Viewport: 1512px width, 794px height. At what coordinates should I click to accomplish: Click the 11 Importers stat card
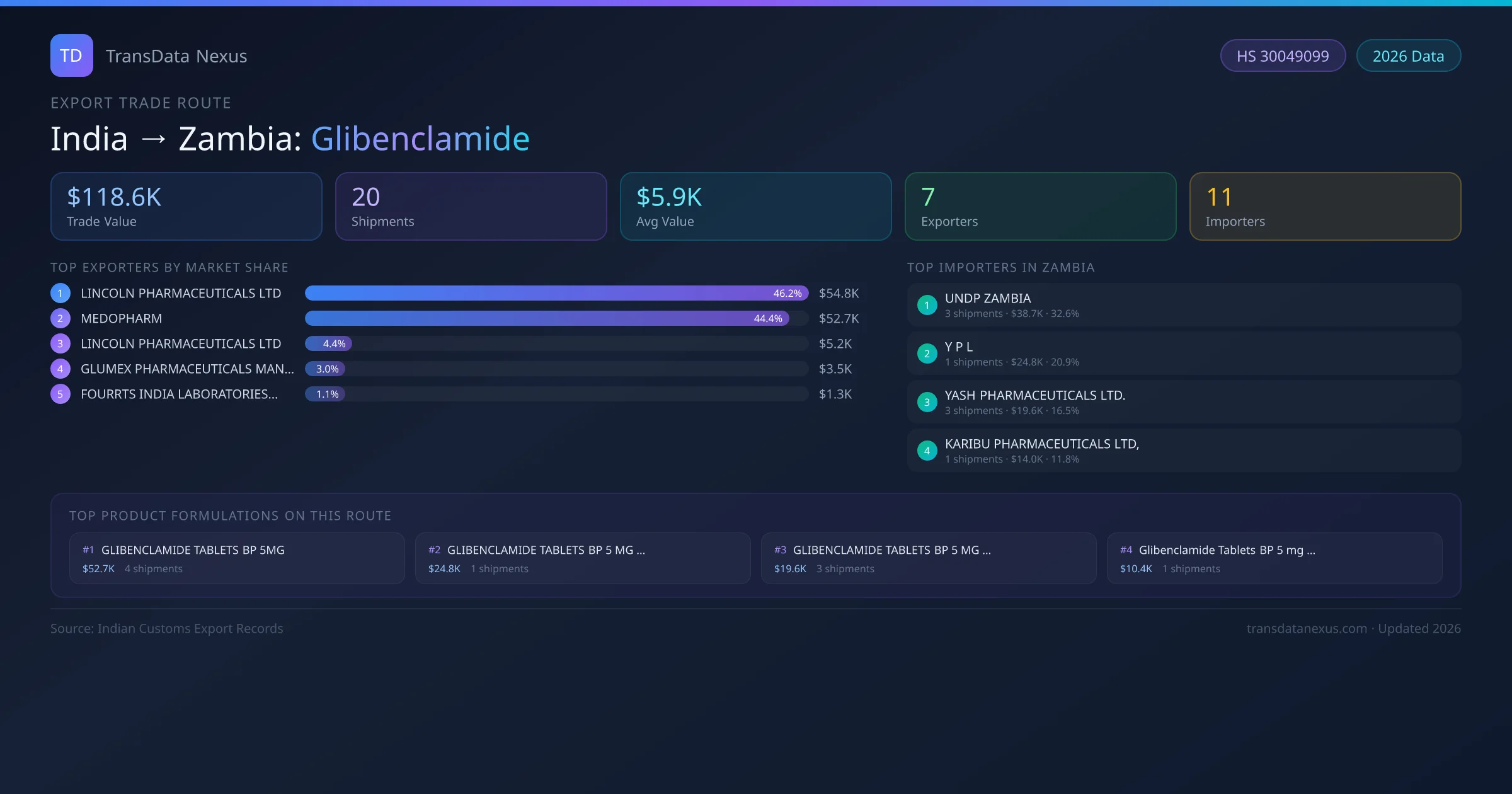click(x=1325, y=207)
